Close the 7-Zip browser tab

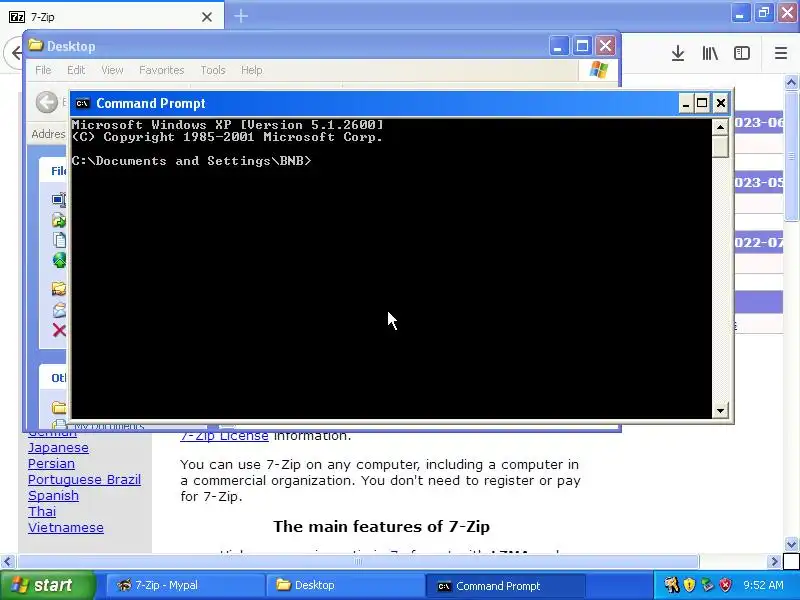(207, 17)
